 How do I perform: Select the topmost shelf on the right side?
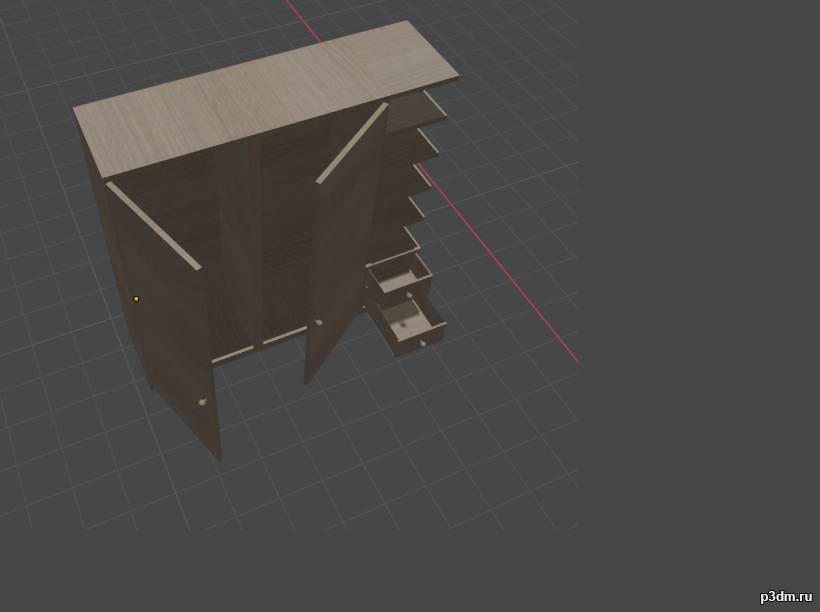click(434, 106)
